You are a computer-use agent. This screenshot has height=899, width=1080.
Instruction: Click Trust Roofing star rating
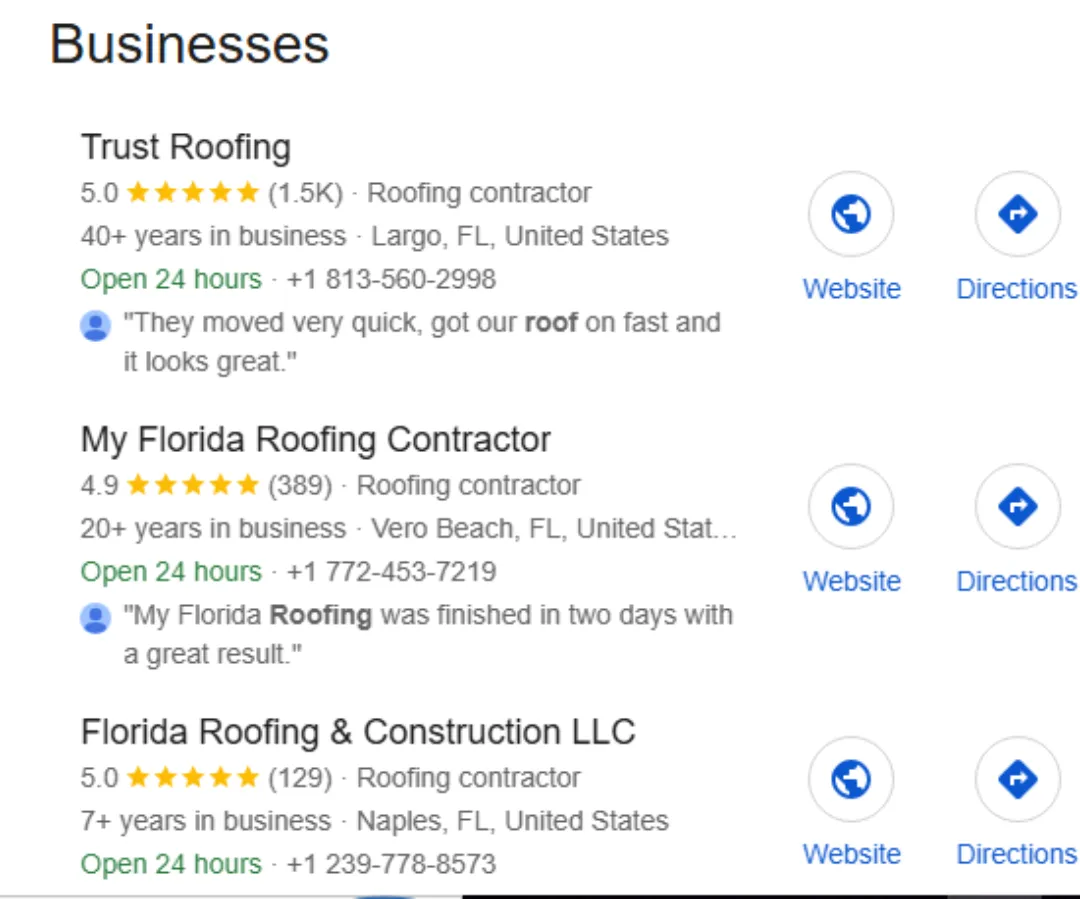pyautogui.click(x=211, y=193)
